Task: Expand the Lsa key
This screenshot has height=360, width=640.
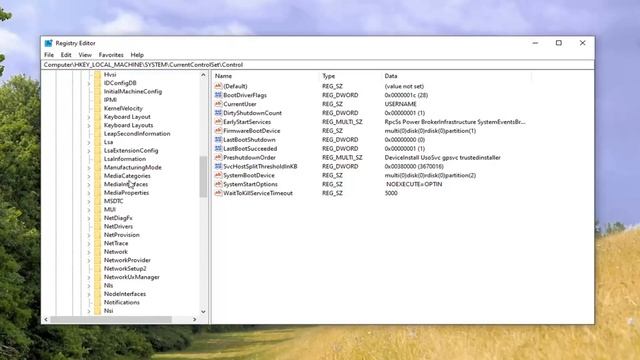Action: click(89, 142)
